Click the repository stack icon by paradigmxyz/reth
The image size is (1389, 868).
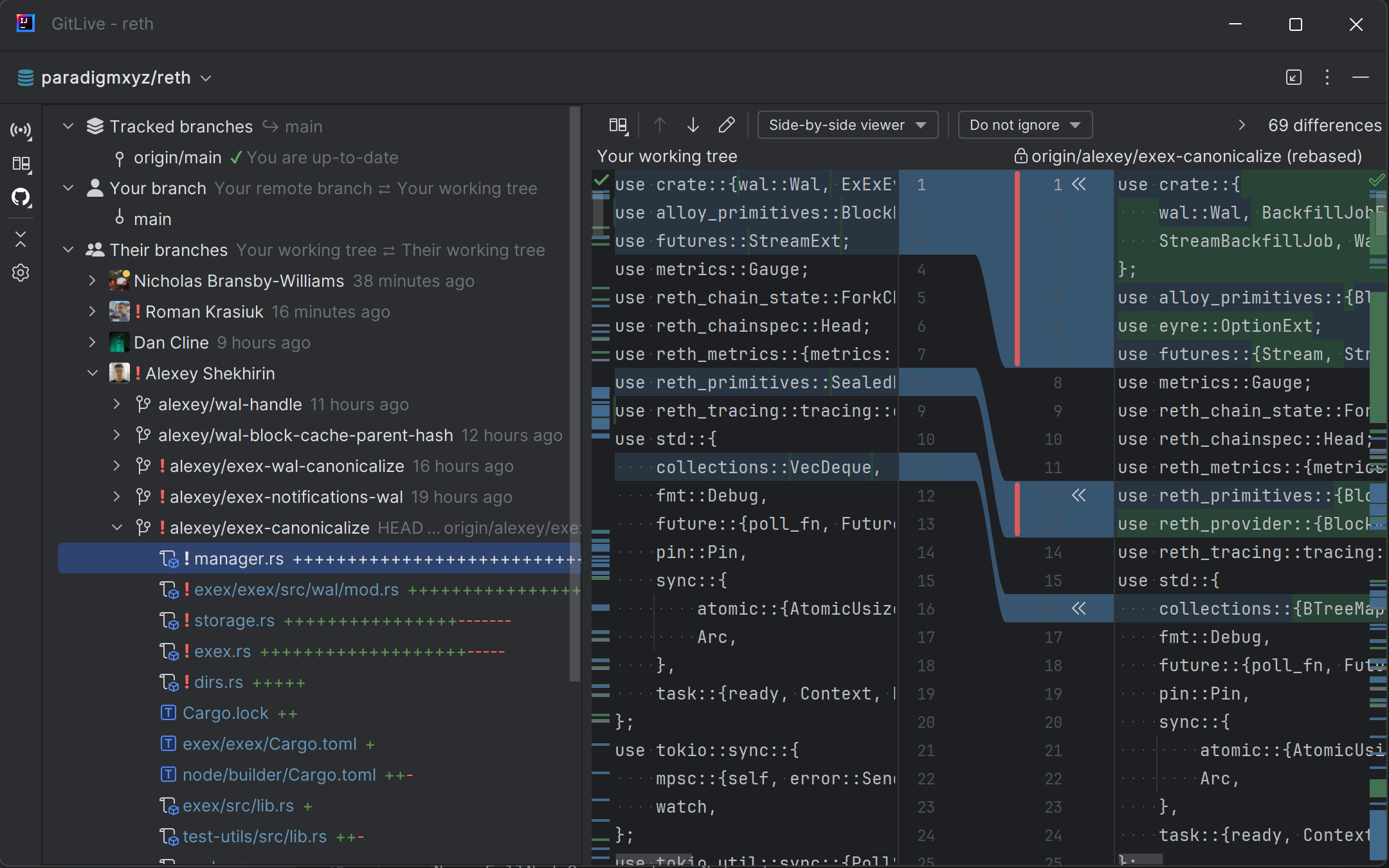pos(26,78)
